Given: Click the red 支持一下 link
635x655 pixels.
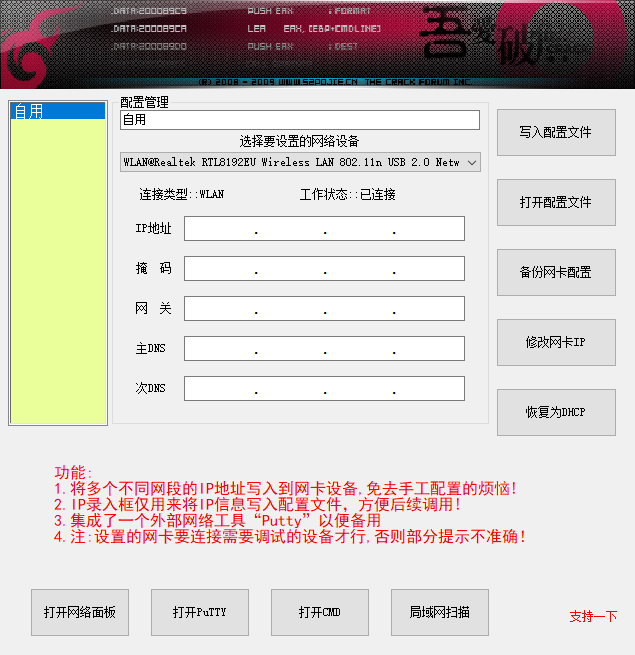Looking at the screenshot, I should click(x=593, y=616).
